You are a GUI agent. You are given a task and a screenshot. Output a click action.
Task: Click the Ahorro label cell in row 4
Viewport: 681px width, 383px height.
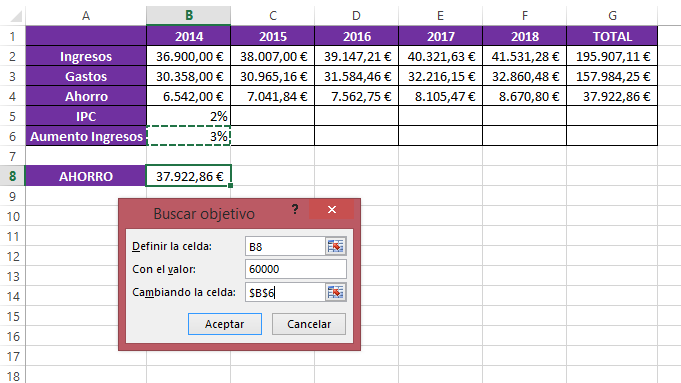[x=86, y=96]
